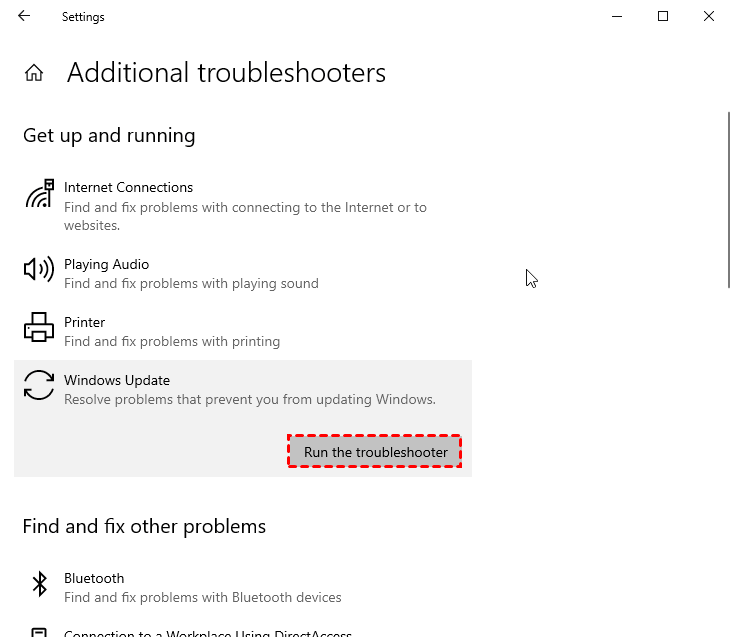Click the Windows Update sync icon
This screenshot has height=637, width=732.
click(39, 385)
